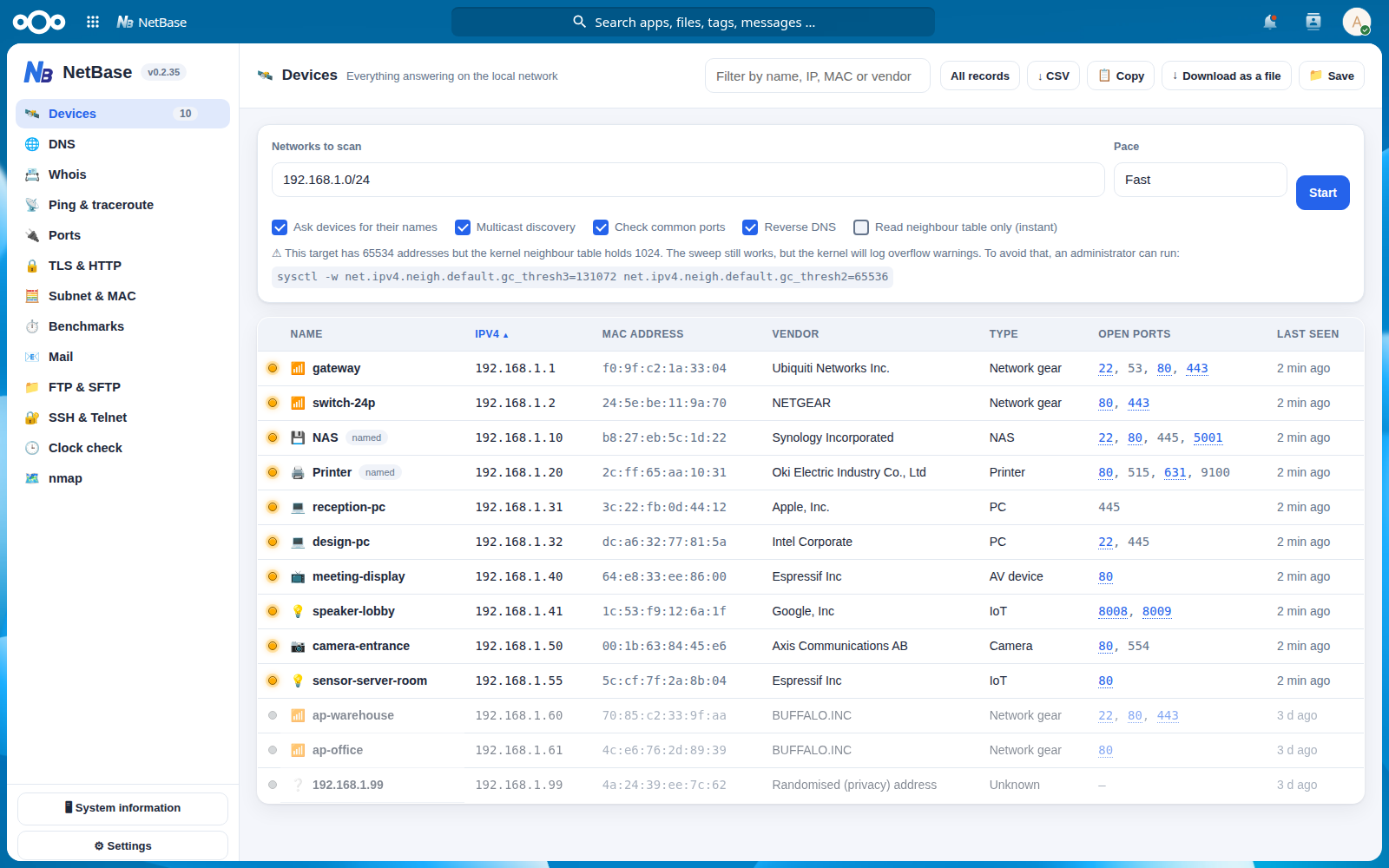This screenshot has width=1389, height=868.
Task: Open Clock check section
Action: (122, 448)
